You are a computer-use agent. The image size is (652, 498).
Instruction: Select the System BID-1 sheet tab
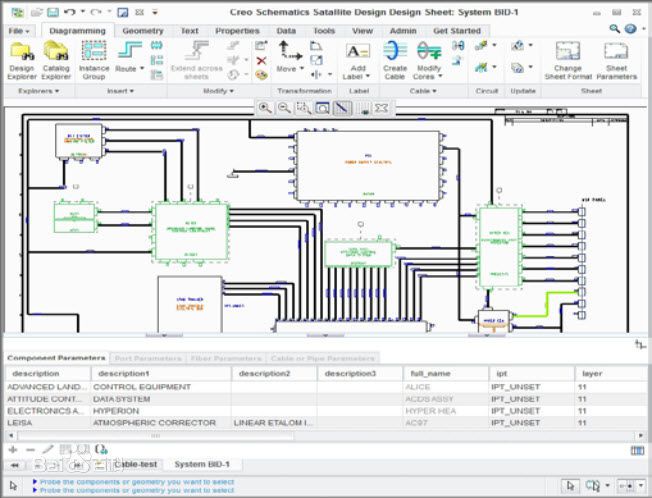point(202,464)
